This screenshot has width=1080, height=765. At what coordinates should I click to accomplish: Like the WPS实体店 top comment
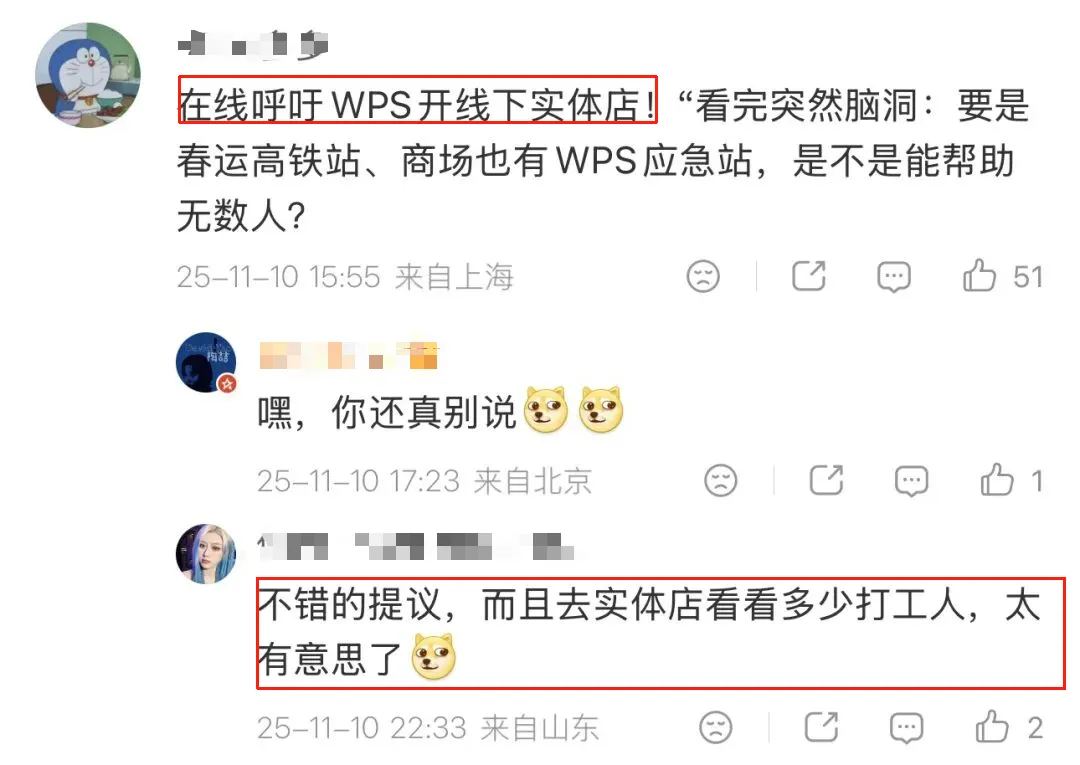click(x=979, y=276)
